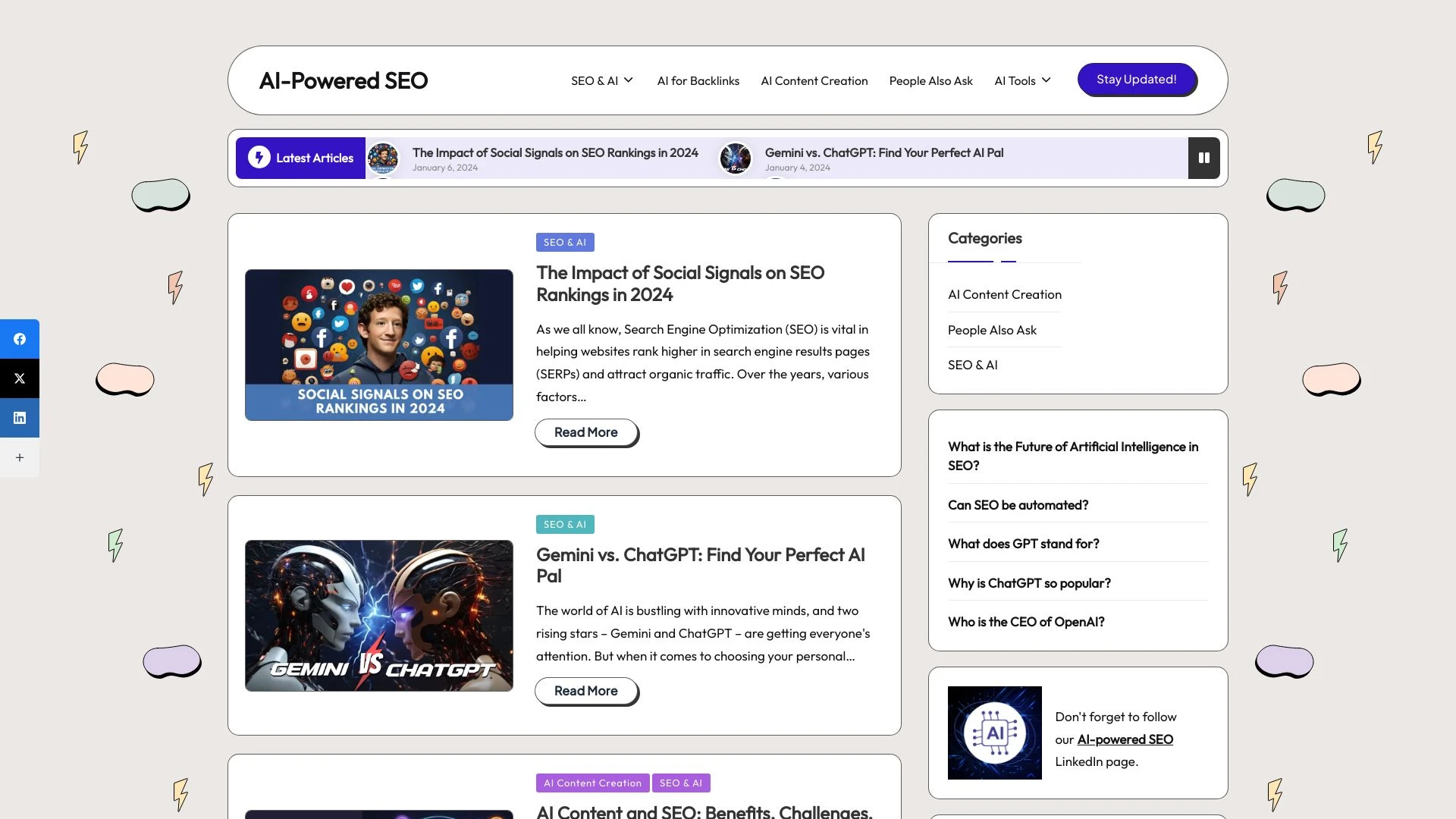Click Read More on Social Signals article
This screenshot has height=819, width=1456.
(x=586, y=432)
